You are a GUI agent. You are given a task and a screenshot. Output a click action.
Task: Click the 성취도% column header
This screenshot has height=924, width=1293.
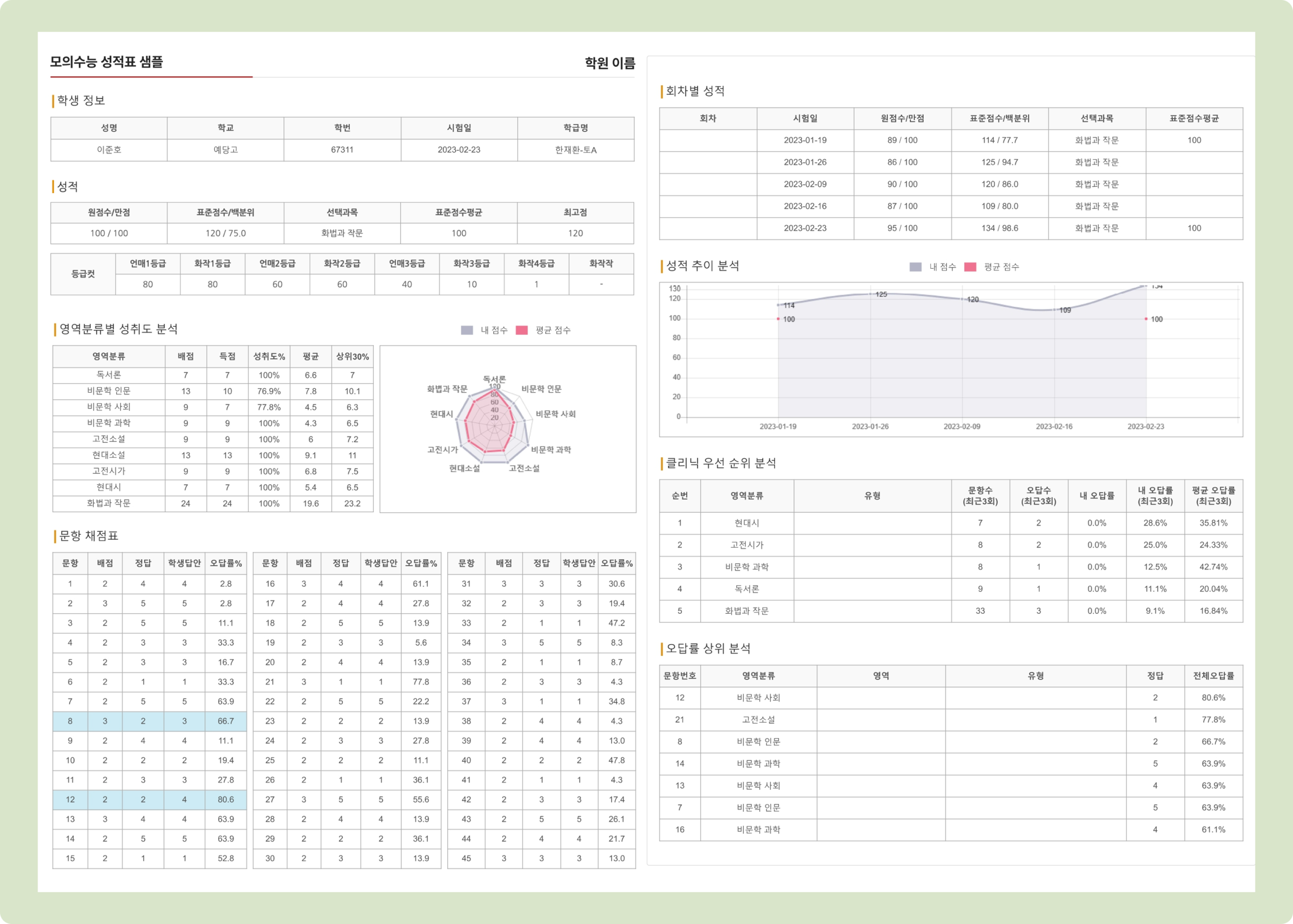click(x=269, y=357)
